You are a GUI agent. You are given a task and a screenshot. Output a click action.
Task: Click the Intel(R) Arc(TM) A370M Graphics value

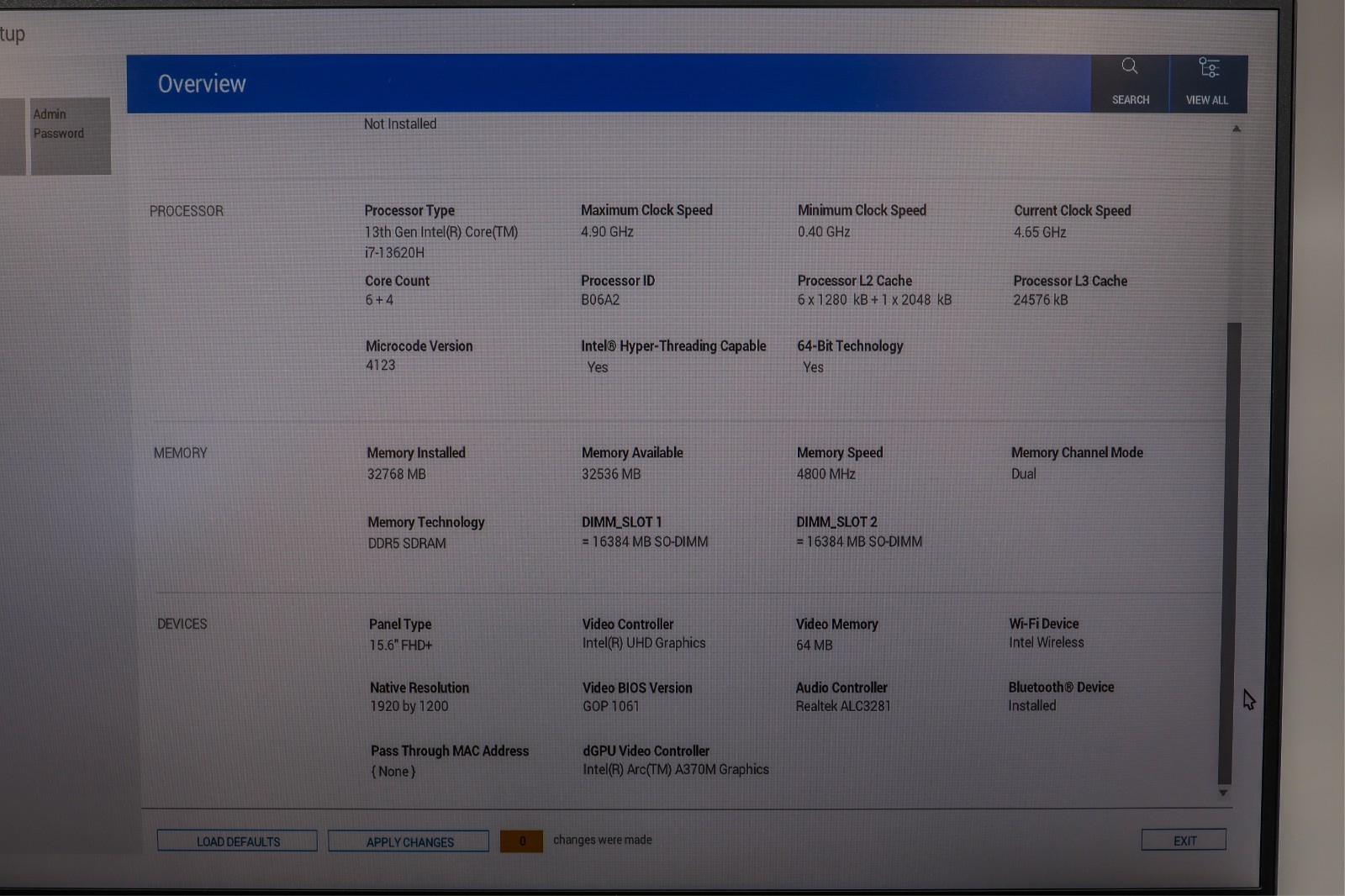(x=676, y=770)
